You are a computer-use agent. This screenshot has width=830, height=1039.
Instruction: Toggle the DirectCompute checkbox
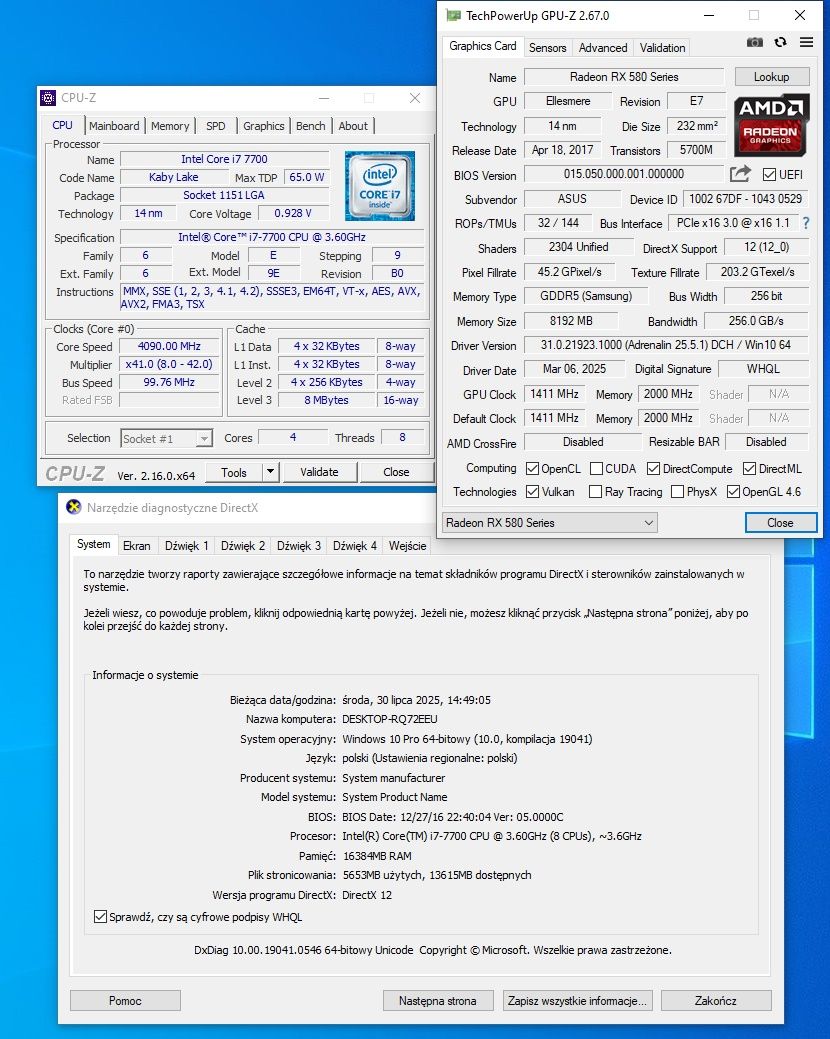653,468
